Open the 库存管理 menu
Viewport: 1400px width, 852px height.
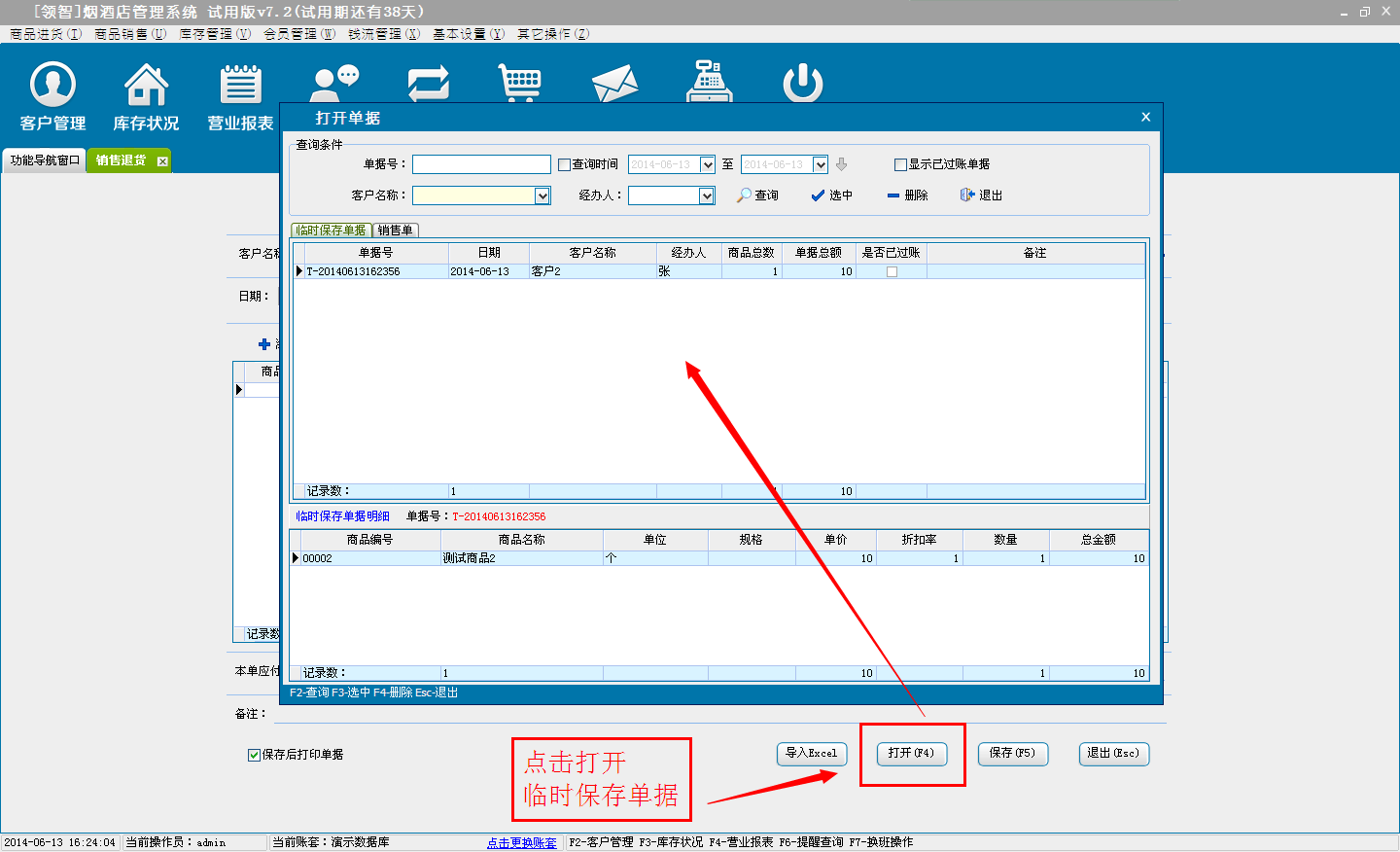pos(214,34)
